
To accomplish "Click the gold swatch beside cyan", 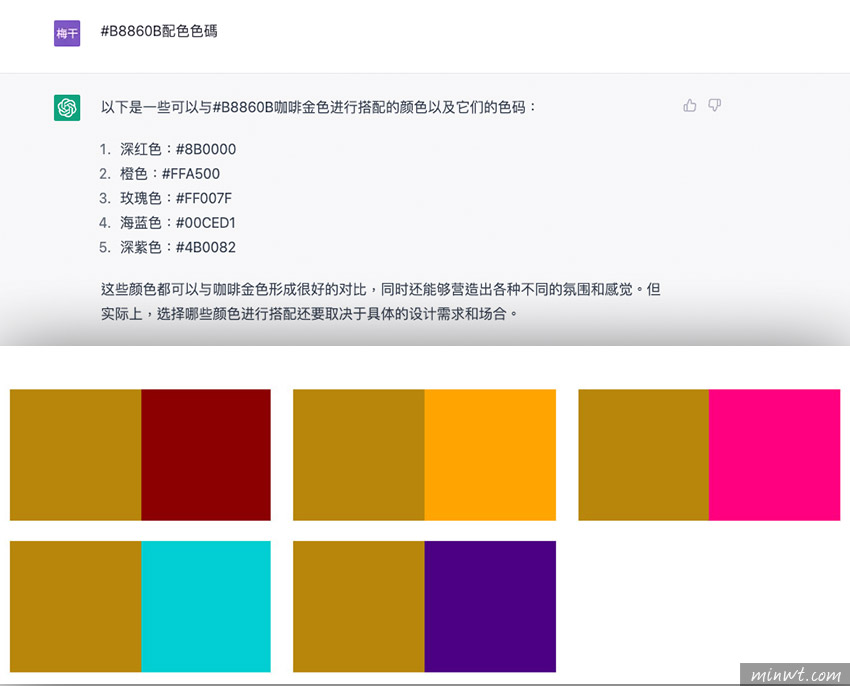I will (75, 606).
